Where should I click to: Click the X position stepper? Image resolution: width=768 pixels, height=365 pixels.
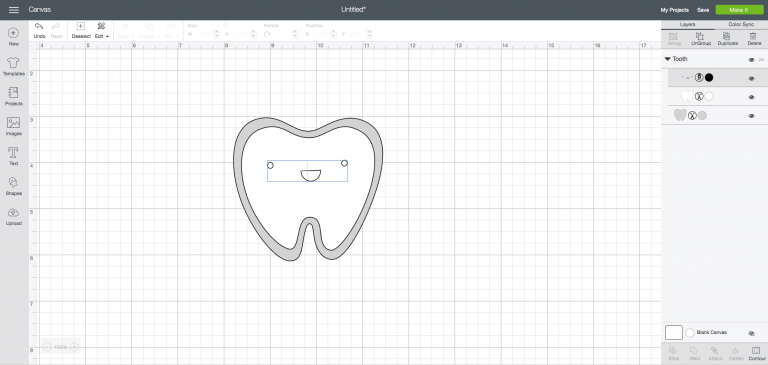point(333,34)
